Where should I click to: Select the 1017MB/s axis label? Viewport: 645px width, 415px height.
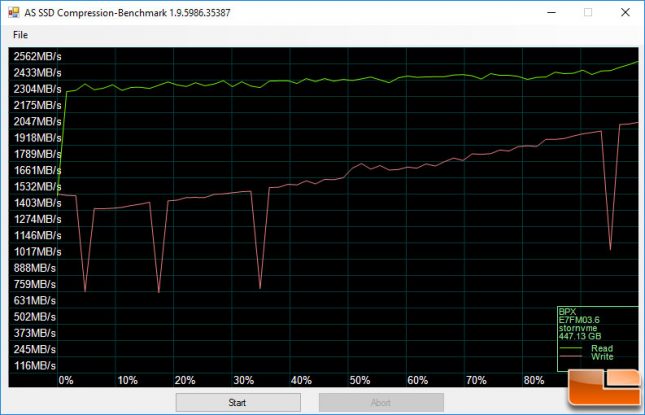pos(37,251)
